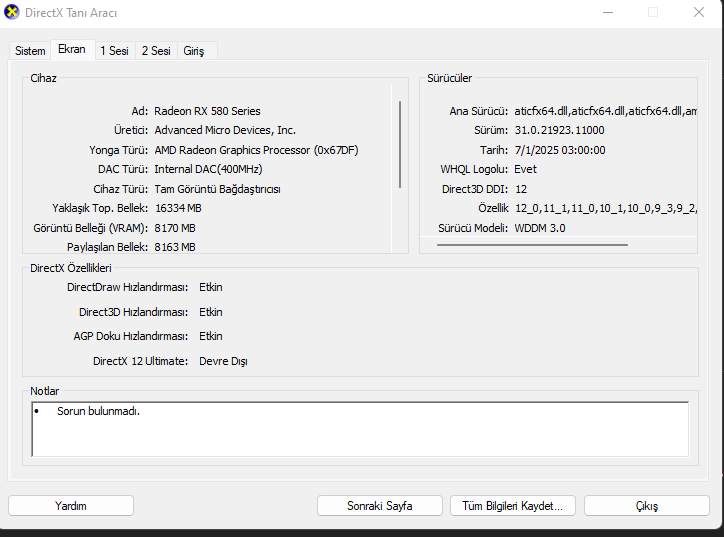Minimize the DirectX Tanı Aracı window

(608, 12)
